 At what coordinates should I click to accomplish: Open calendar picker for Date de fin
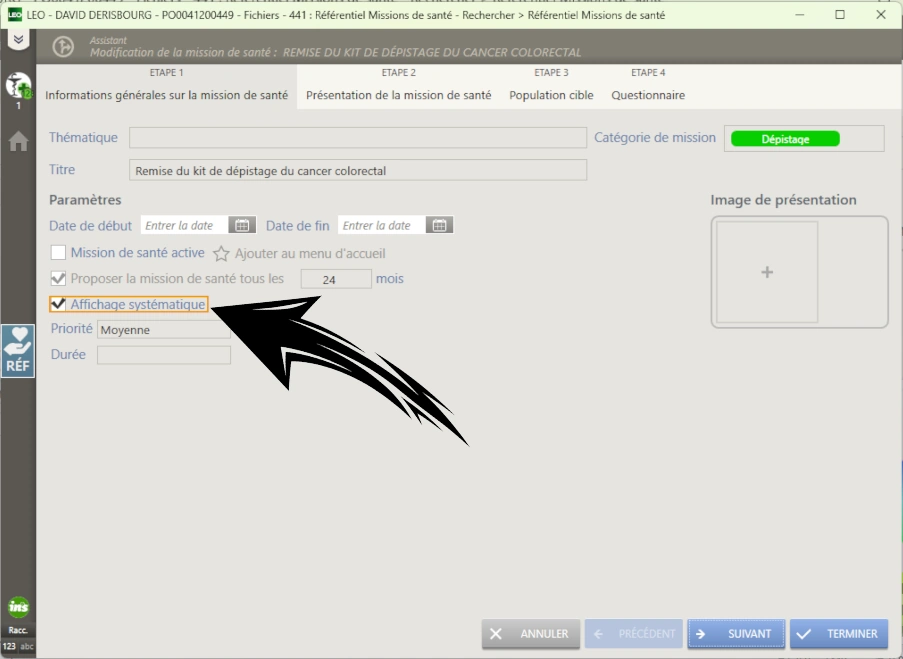(439, 226)
